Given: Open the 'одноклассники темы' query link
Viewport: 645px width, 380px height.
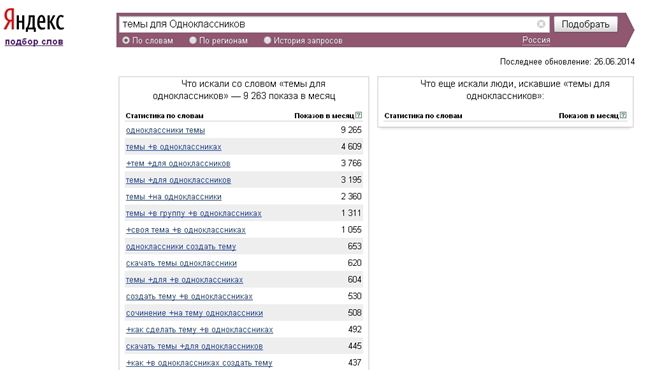Looking at the screenshot, I should click(165, 130).
